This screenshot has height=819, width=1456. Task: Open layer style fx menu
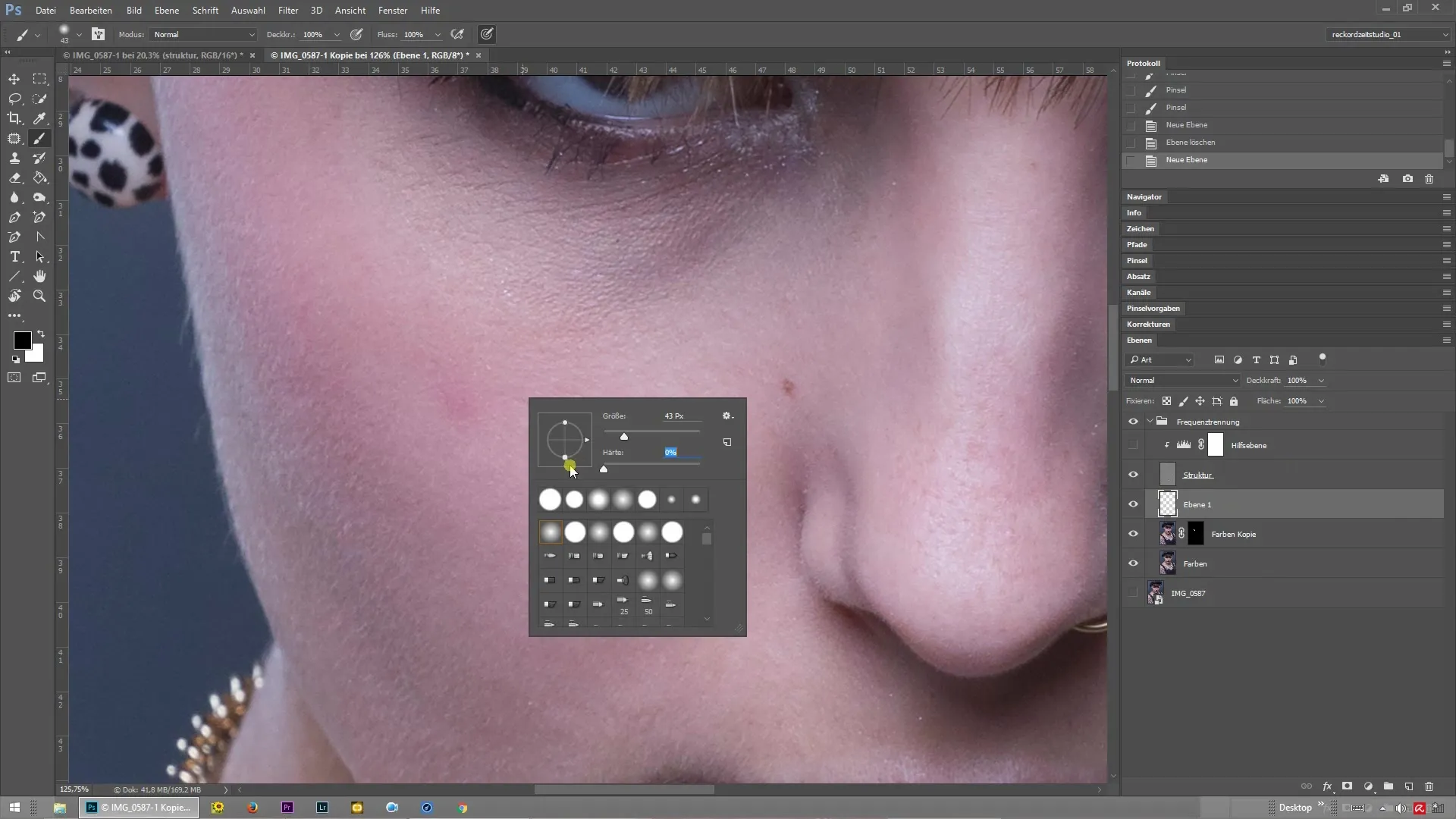click(x=1327, y=786)
